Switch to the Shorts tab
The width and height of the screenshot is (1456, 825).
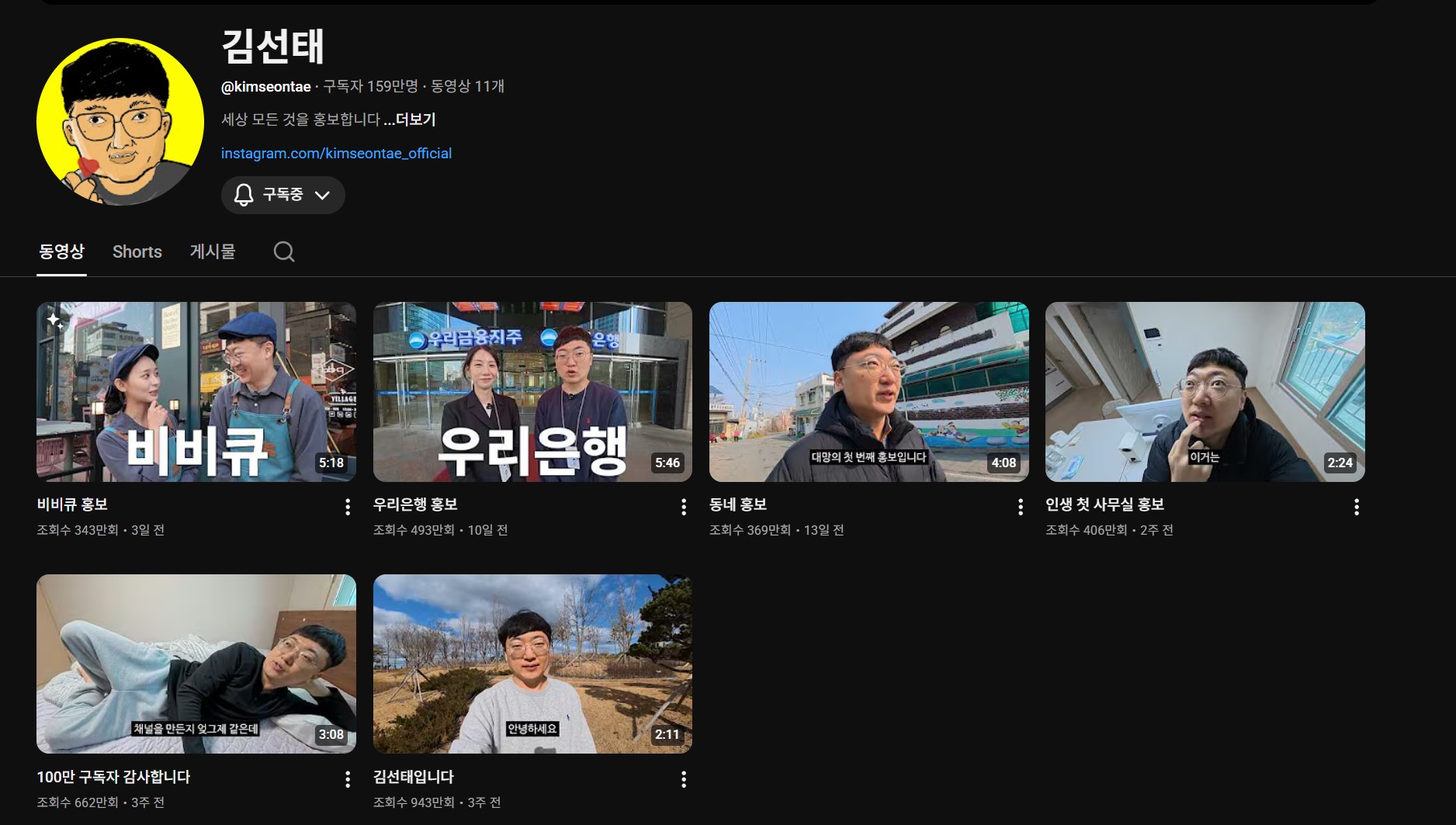point(137,251)
